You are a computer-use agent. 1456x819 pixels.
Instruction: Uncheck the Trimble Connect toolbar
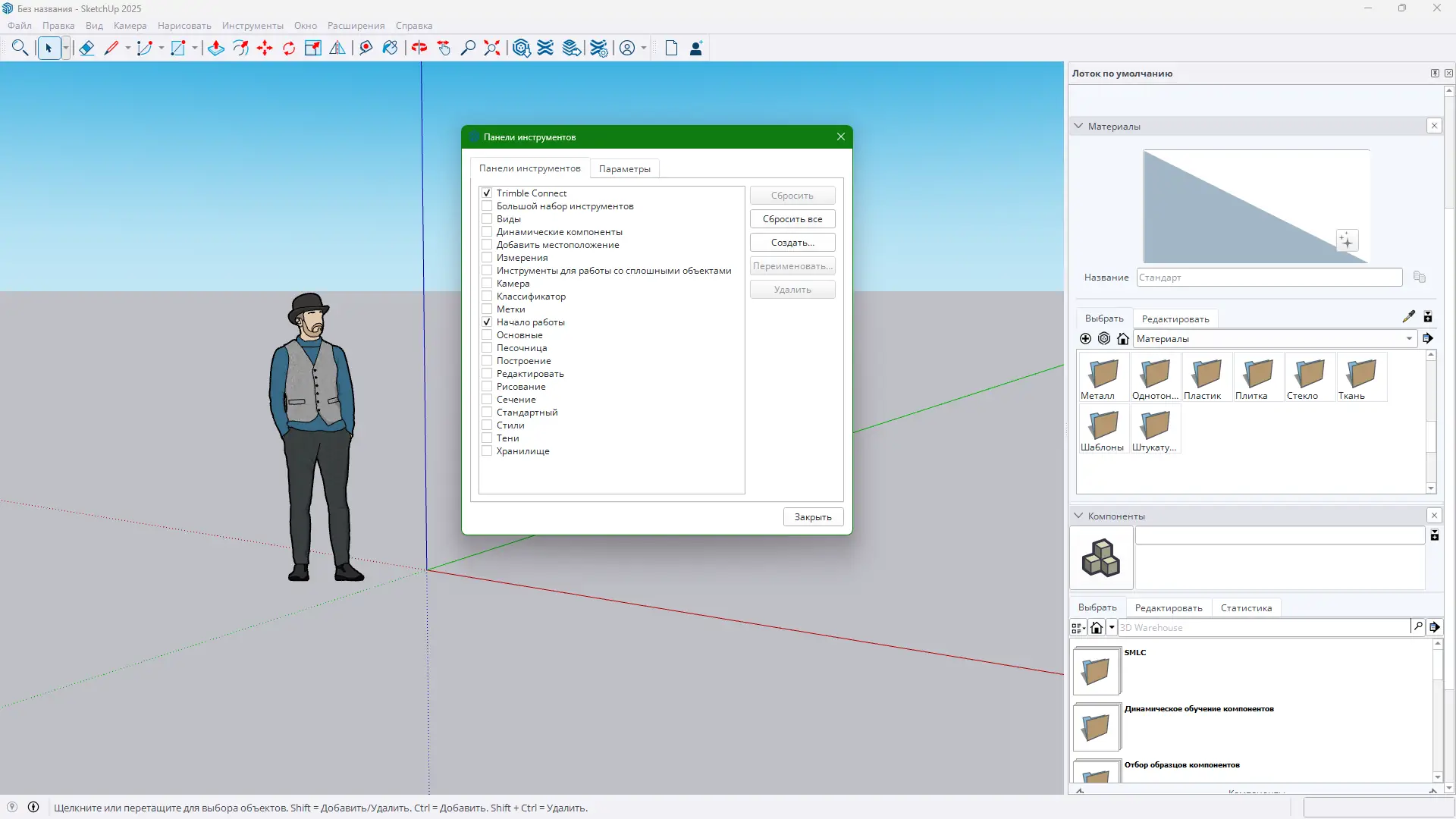[x=487, y=193]
